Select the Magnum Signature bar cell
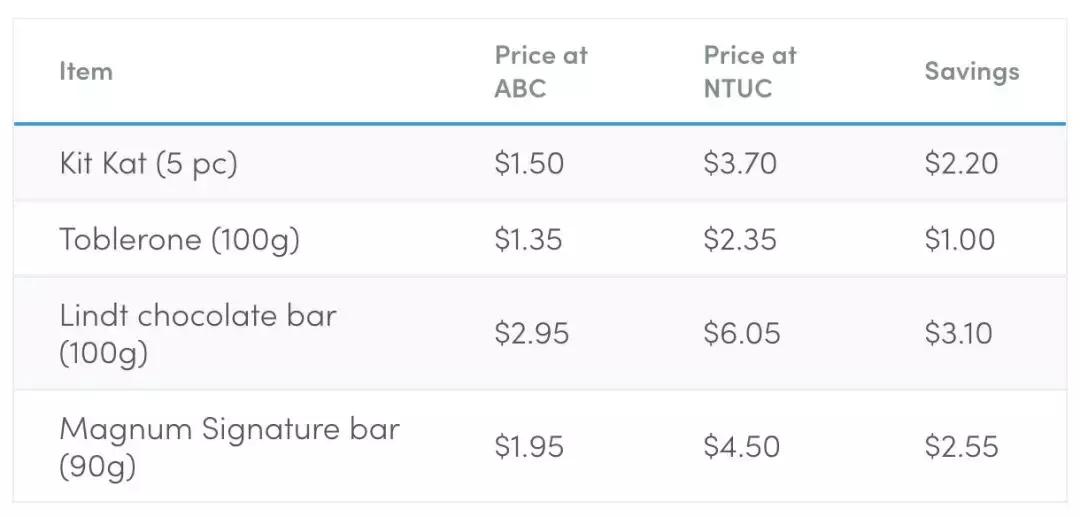The width and height of the screenshot is (1080, 517). tap(229, 446)
